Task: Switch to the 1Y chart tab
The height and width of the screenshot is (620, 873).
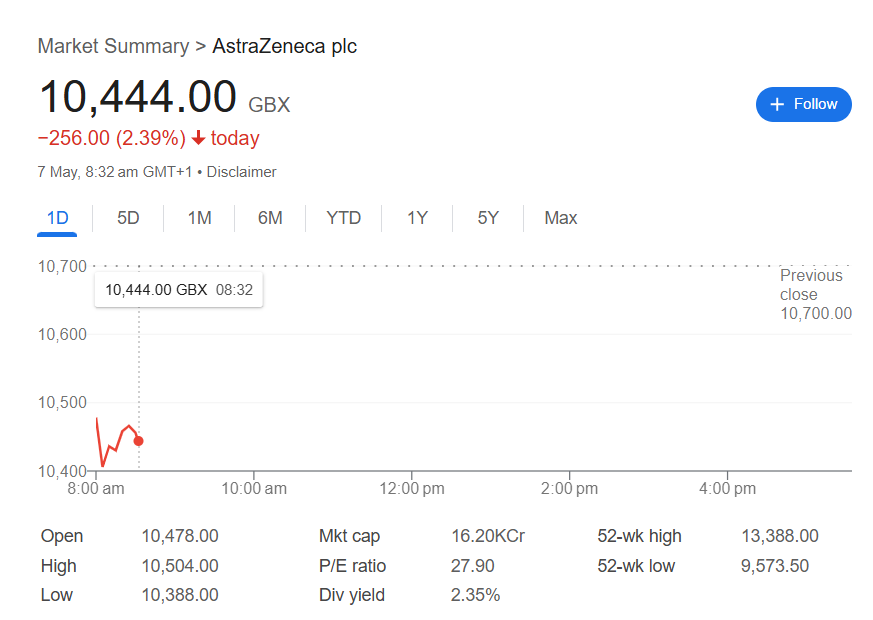Action: (x=417, y=218)
